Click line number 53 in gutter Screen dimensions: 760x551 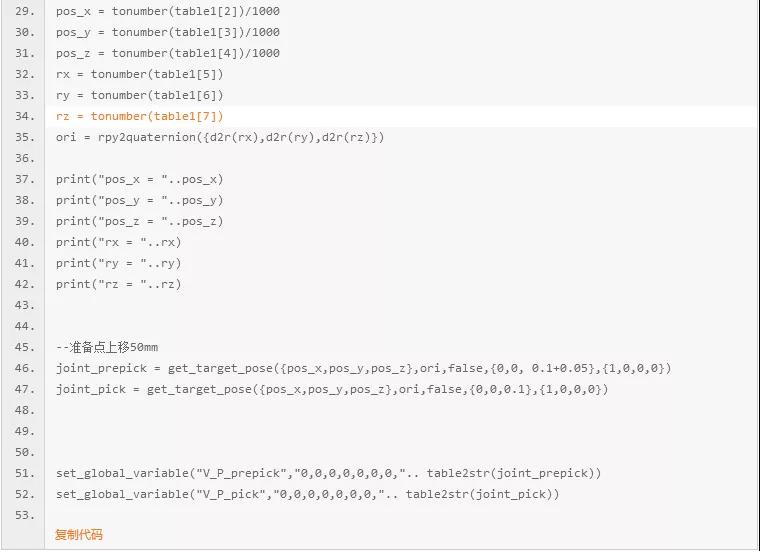pos(25,515)
